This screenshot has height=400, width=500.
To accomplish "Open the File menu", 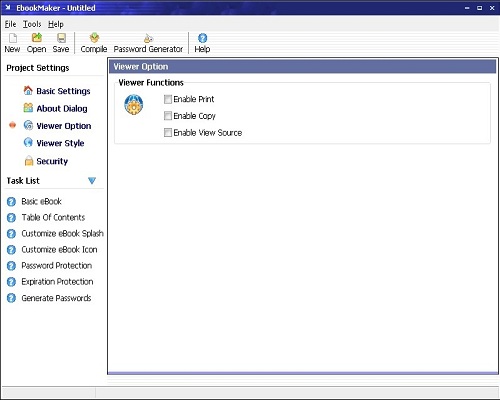I will click(10, 24).
